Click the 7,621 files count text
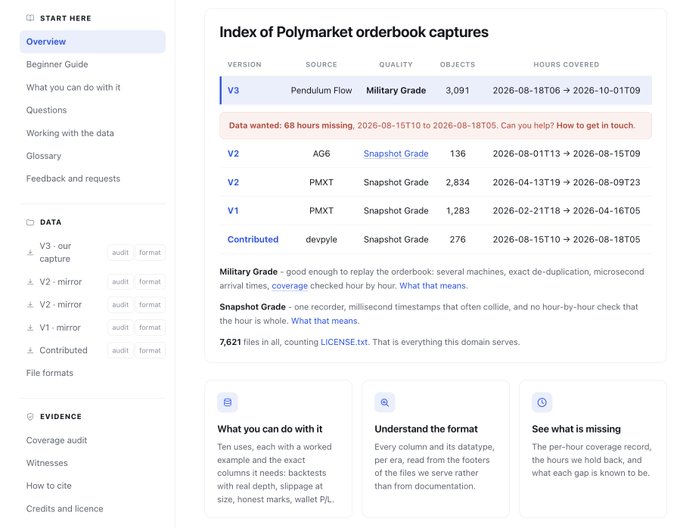Viewport: 680px width, 528px height. tap(230, 342)
